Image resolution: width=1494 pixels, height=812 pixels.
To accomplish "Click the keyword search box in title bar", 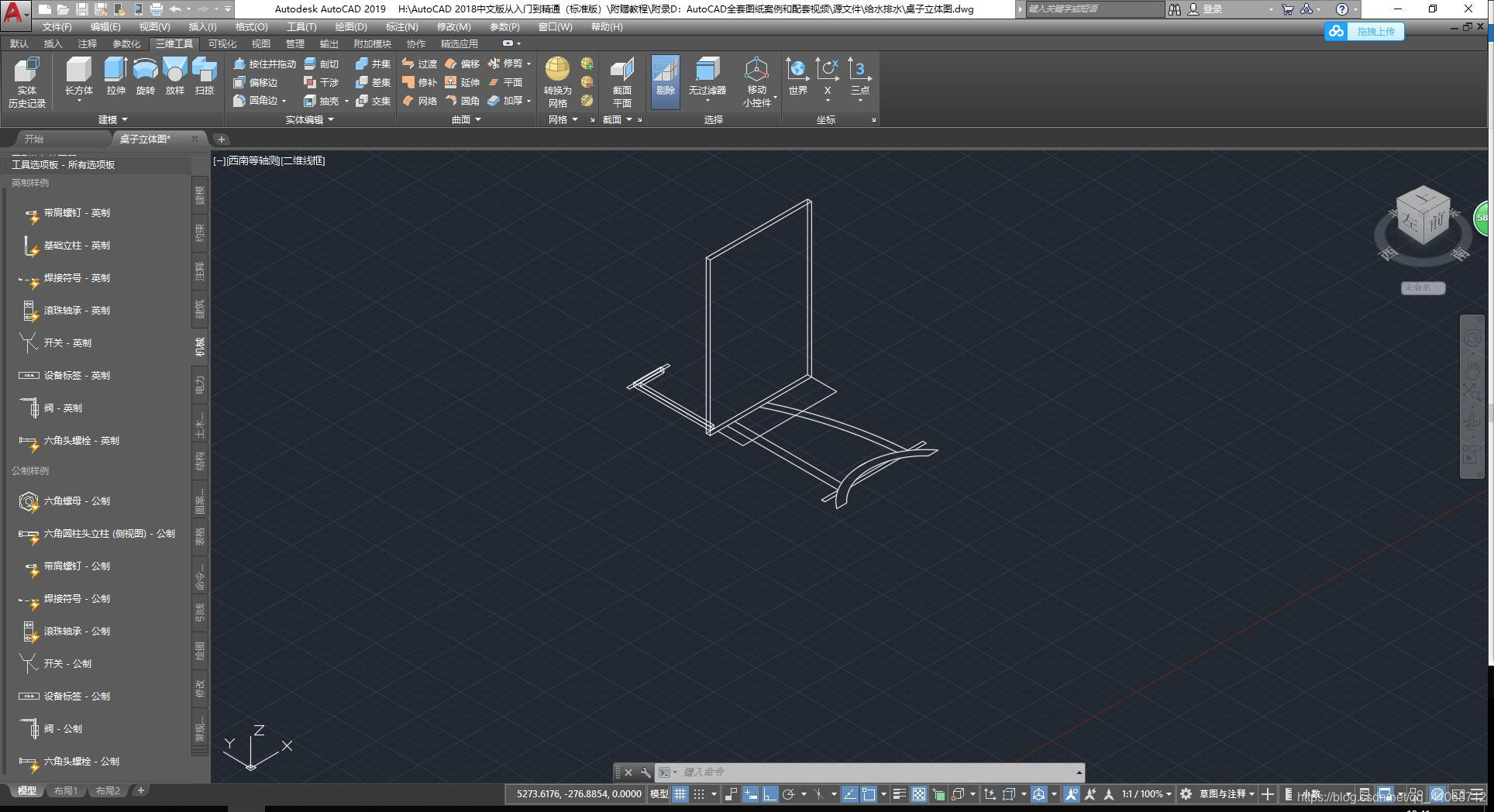I will (1094, 9).
